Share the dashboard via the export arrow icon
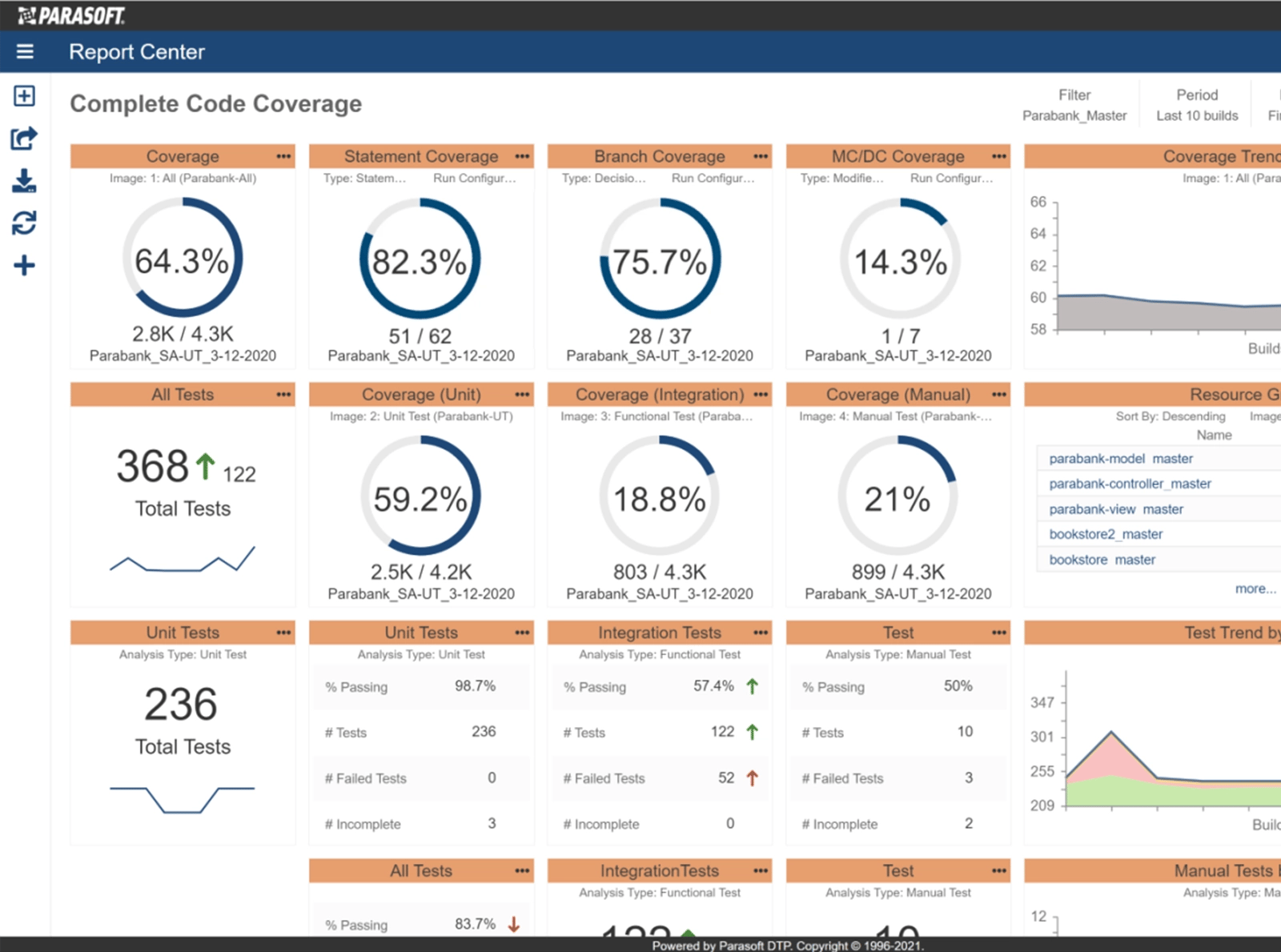This screenshot has height=952, width=1281. [x=24, y=137]
